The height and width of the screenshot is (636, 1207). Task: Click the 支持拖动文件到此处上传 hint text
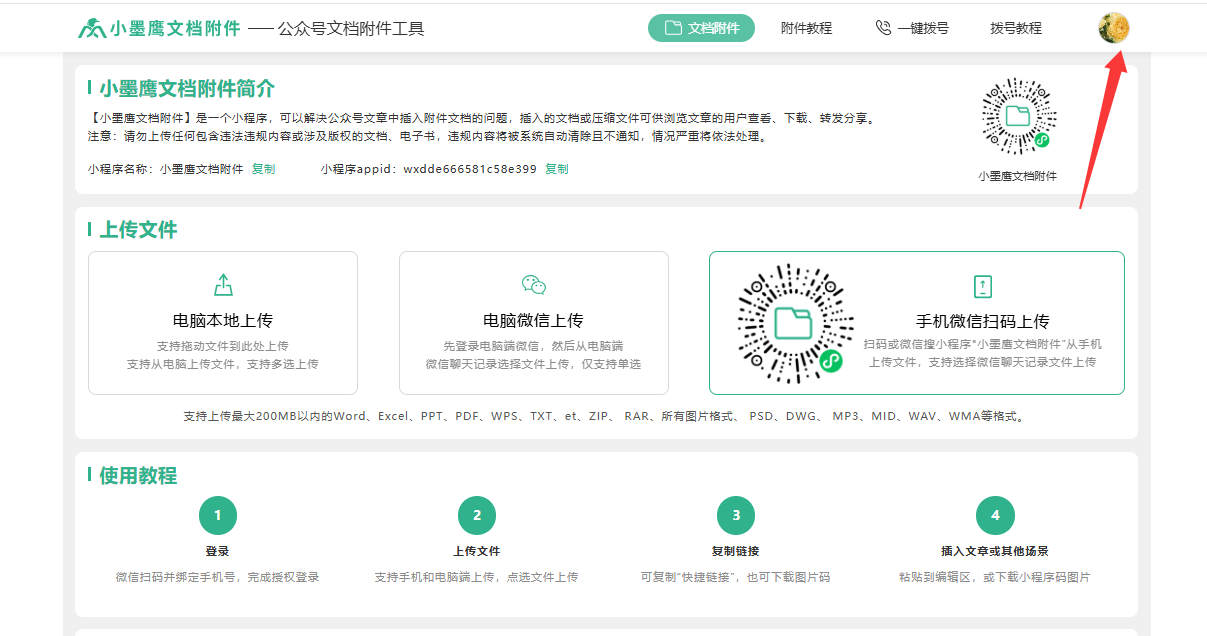223,346
